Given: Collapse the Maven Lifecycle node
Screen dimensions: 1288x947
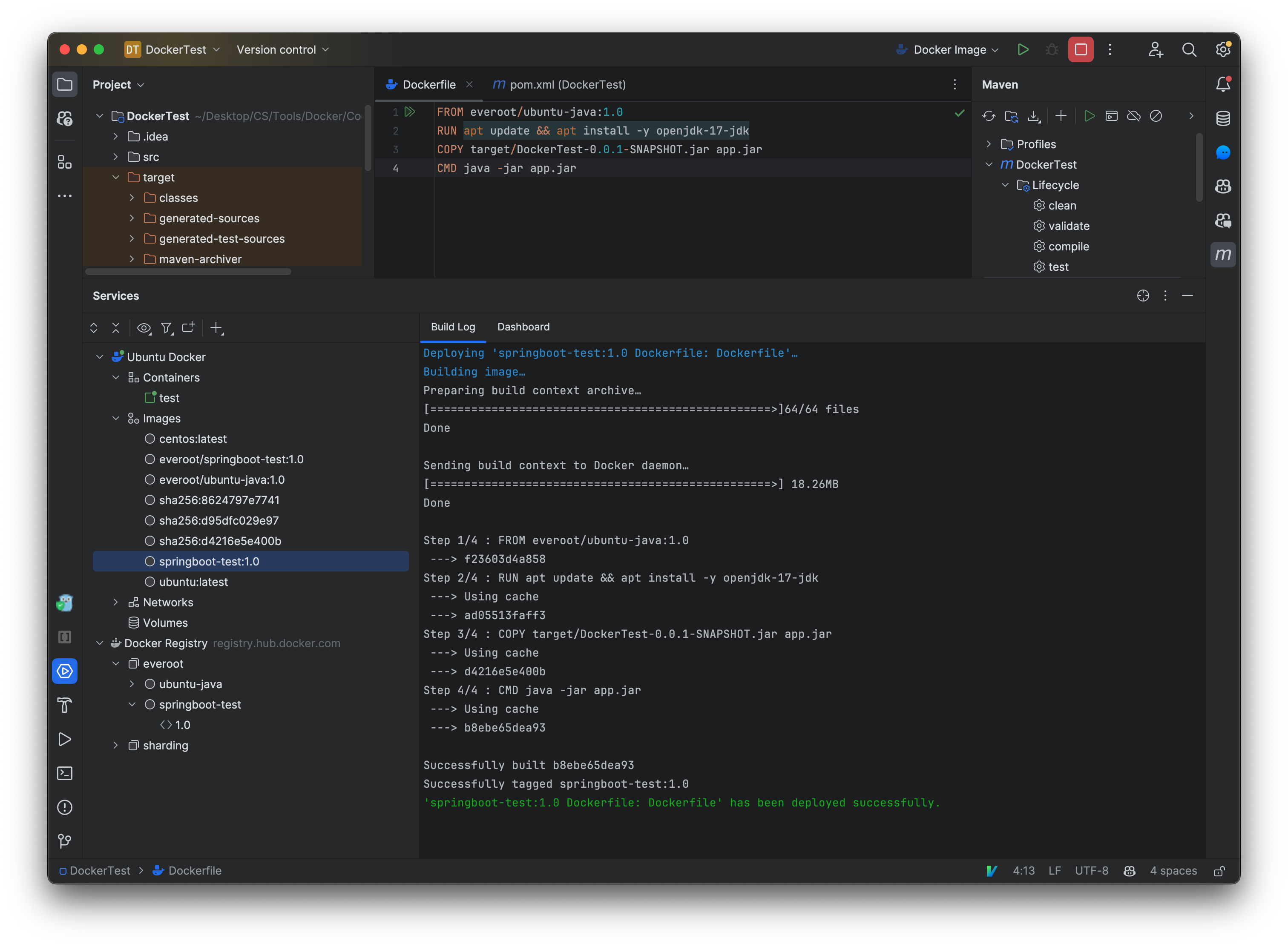Looking at the screenshot, I should 1005,185.
